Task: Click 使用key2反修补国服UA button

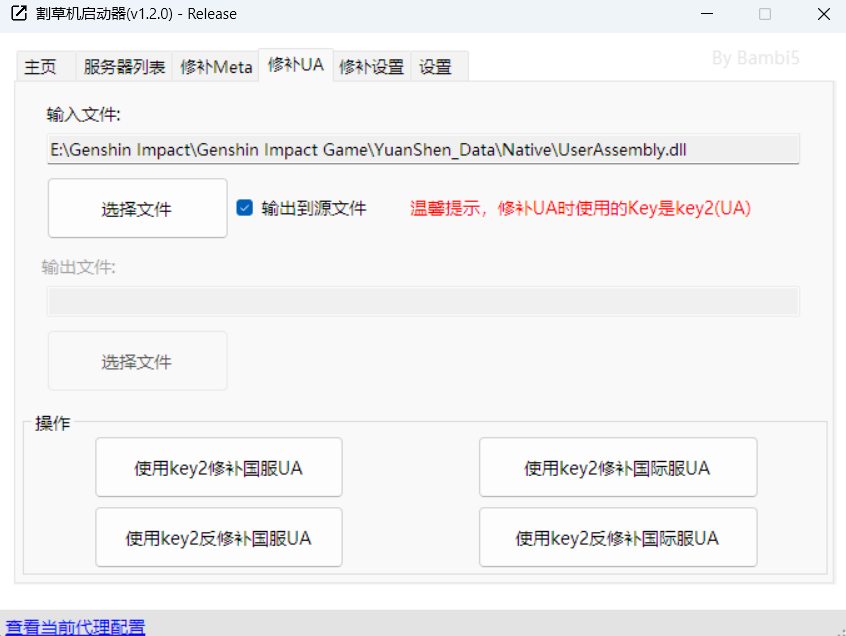Action: [219, 537]
